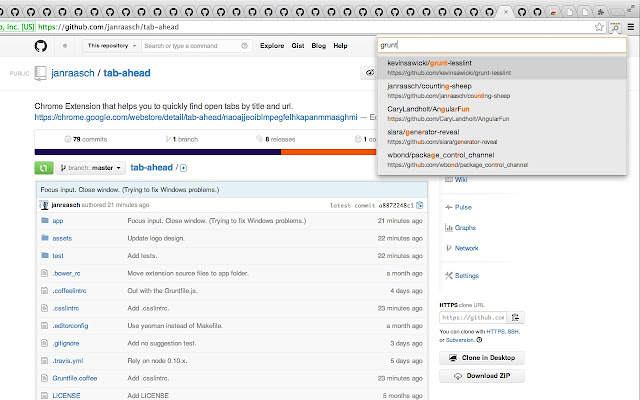Image resolution: width=640 pixels, height=400 pixels.
Task: Click the orange language bar segment
Action: 329,152
